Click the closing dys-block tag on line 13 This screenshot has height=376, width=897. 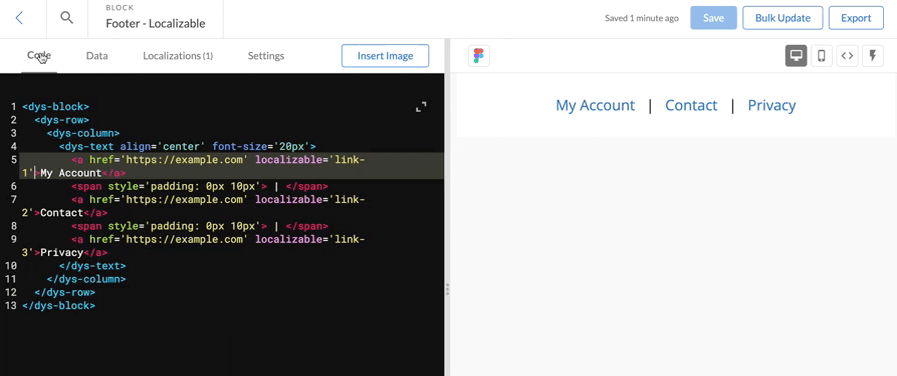58,306
